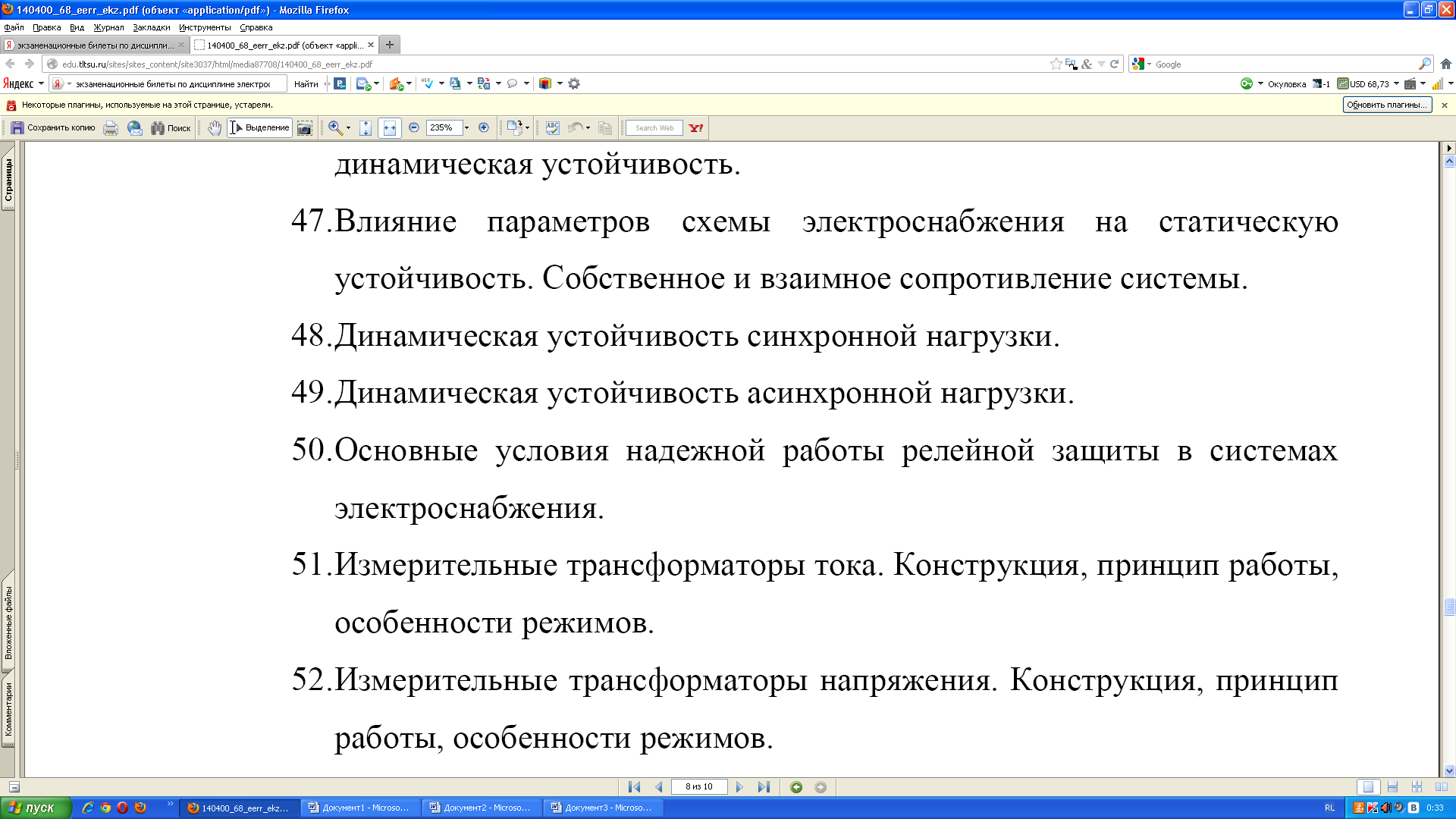Switch to Continuous page layout

pyautogui.click(x=1392, y=787)
